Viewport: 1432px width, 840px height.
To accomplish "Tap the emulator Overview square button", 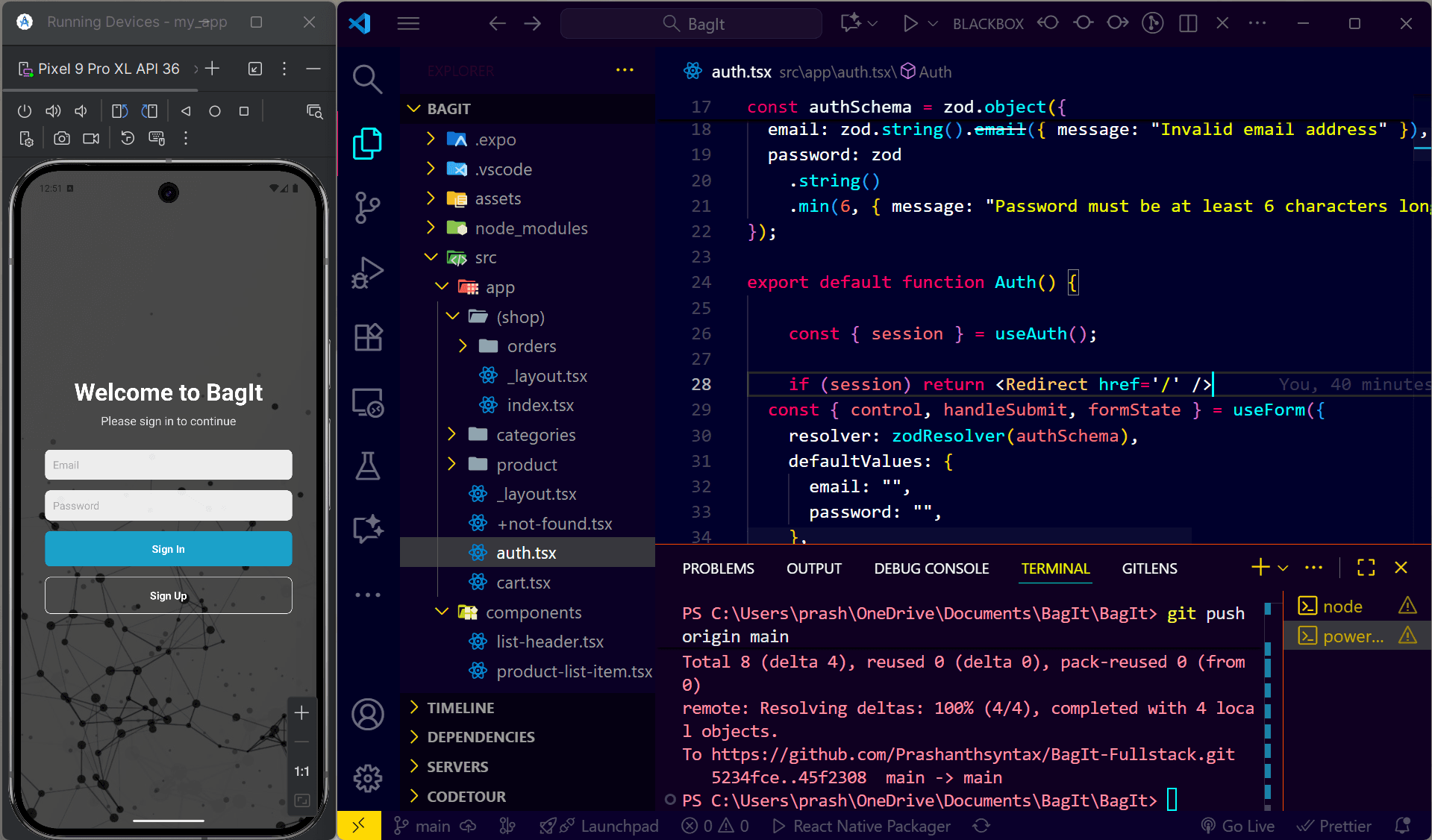I will coord(244,111).
